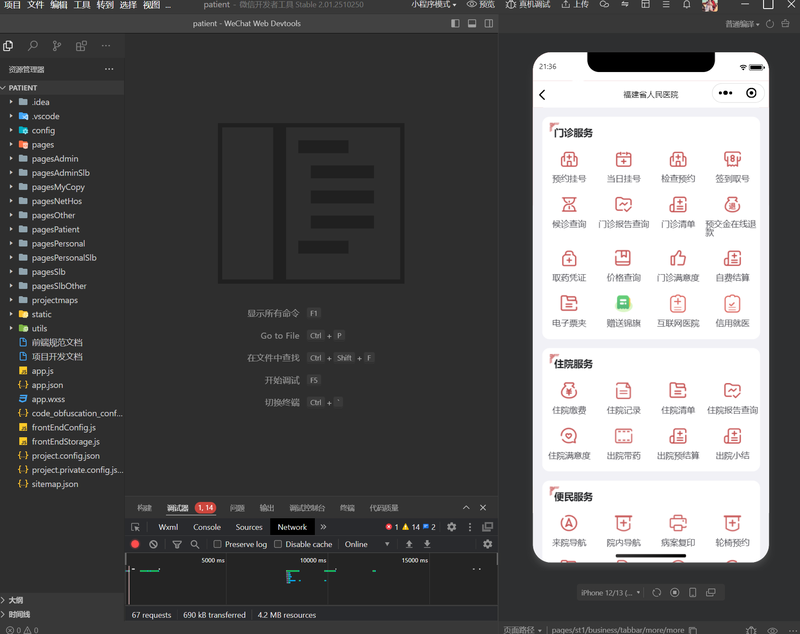Enable the Preserve log checkbox
The height and width of the screenshot is (634, 800).
(x=217, y=544)
